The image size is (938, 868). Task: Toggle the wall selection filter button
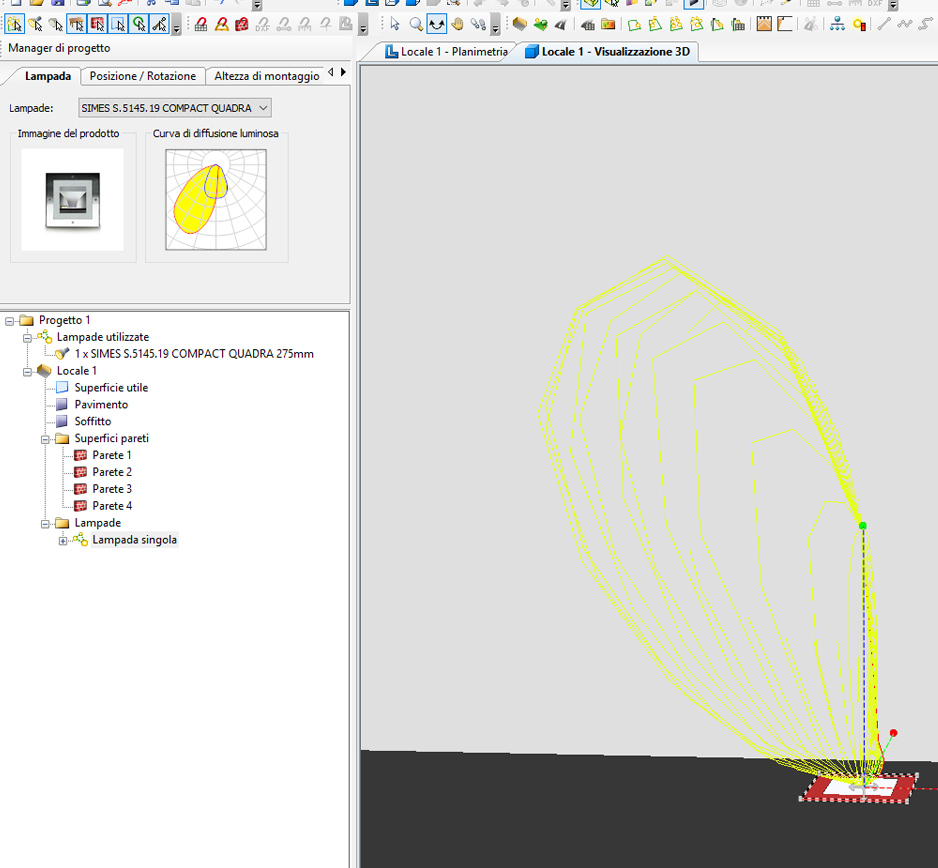click(x=98, y=24)
